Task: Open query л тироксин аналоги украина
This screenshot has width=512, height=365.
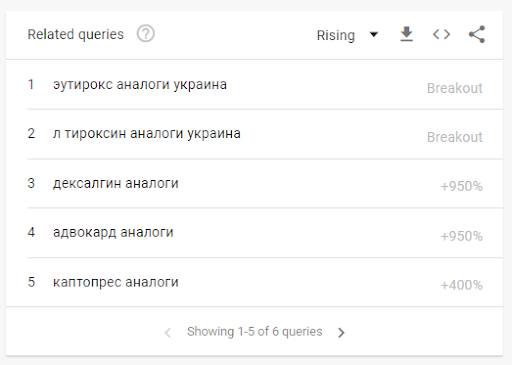Action: click(x=147, y=134)
